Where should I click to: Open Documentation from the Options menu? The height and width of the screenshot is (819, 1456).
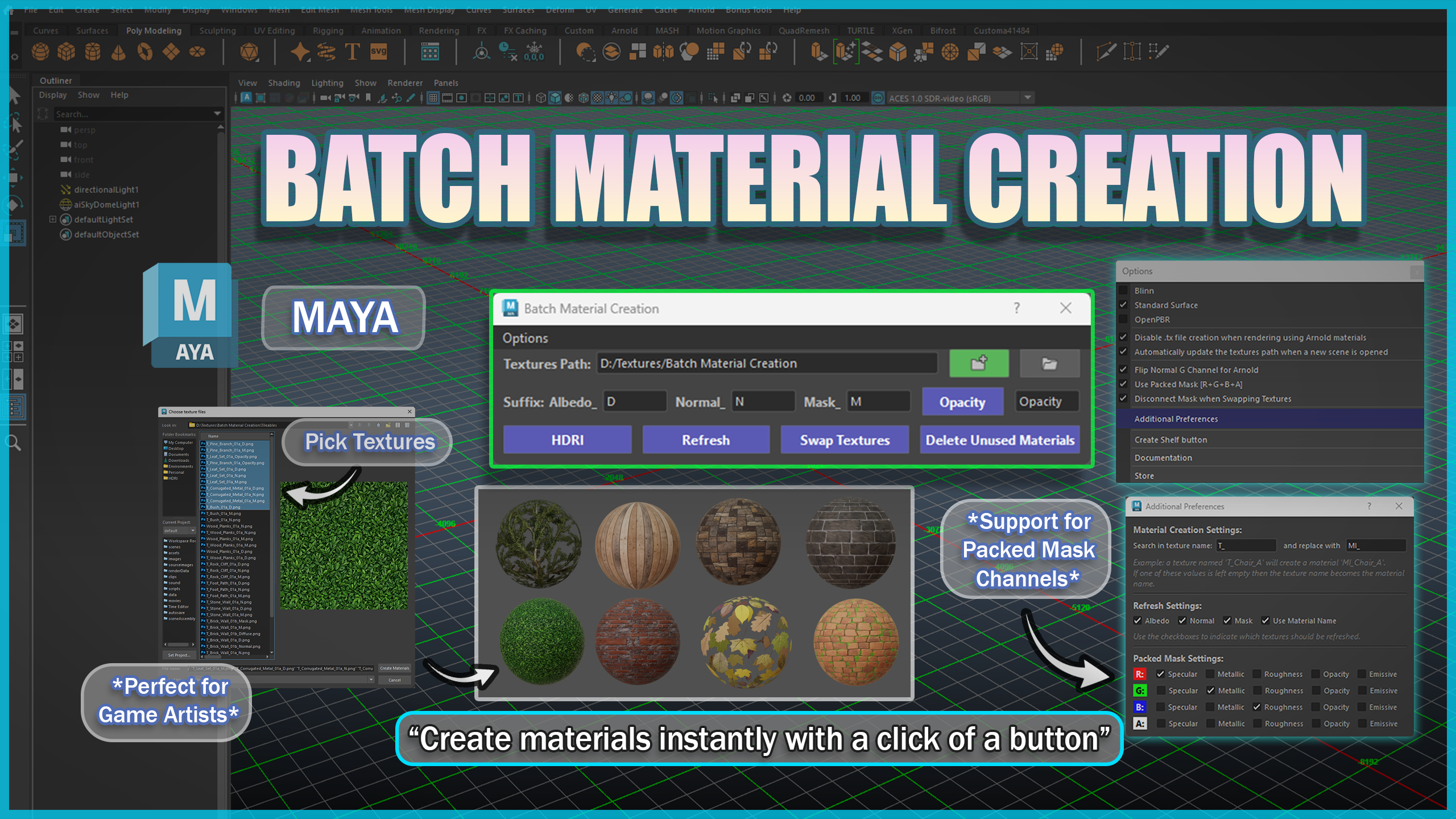coord(1270,458)
